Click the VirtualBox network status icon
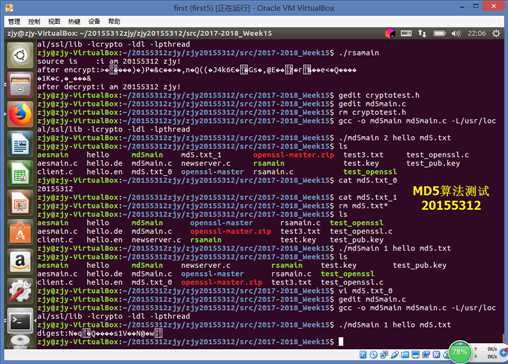This screenshot has height=364, width=508. 383,355
